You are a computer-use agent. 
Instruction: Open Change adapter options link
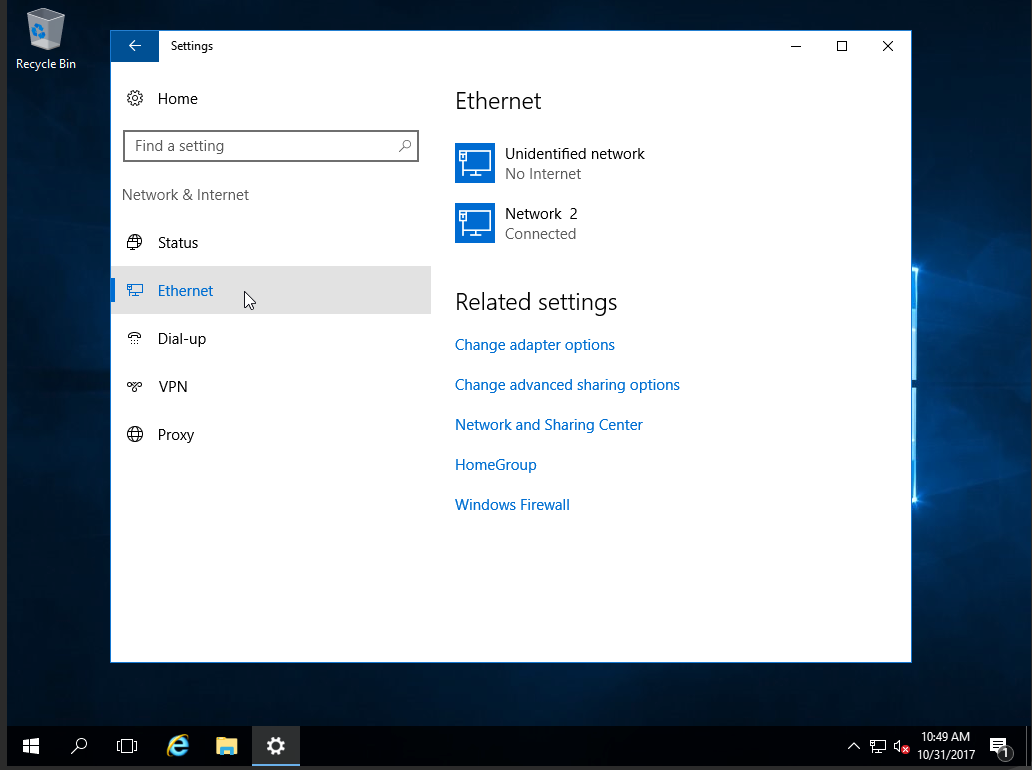click(x=534, y=345)
